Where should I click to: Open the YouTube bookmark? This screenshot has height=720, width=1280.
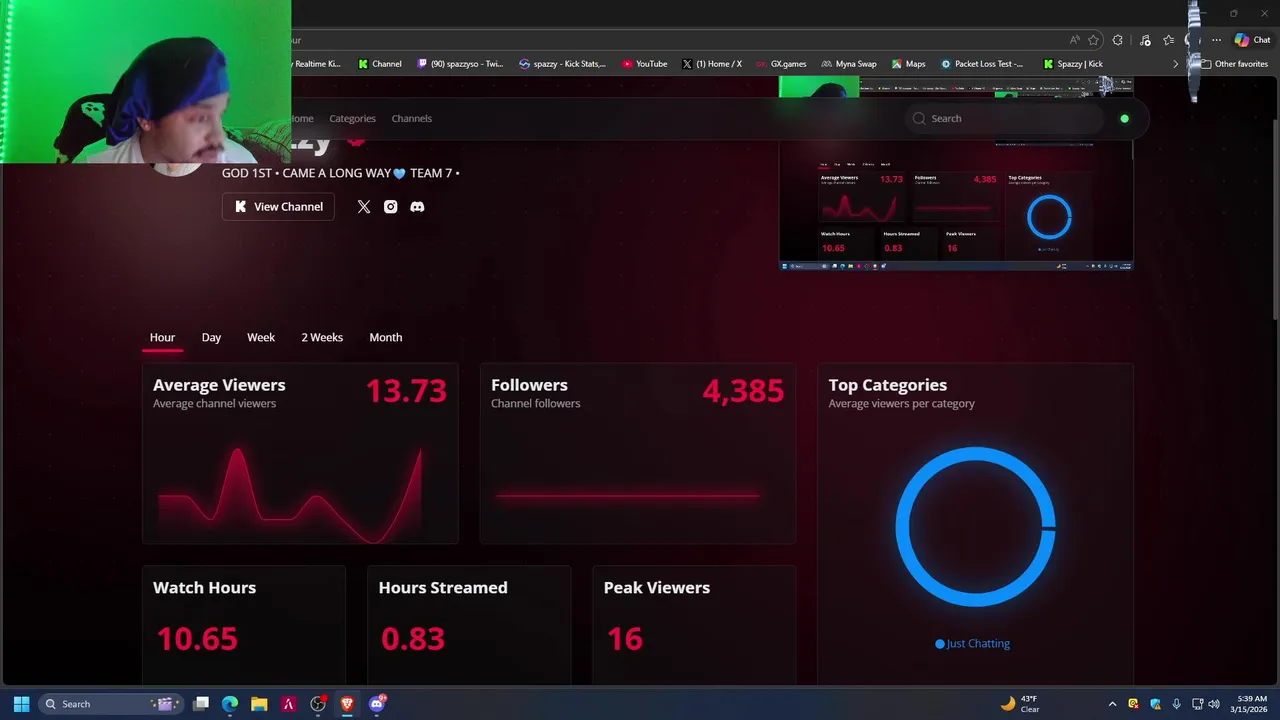[644, 64]
